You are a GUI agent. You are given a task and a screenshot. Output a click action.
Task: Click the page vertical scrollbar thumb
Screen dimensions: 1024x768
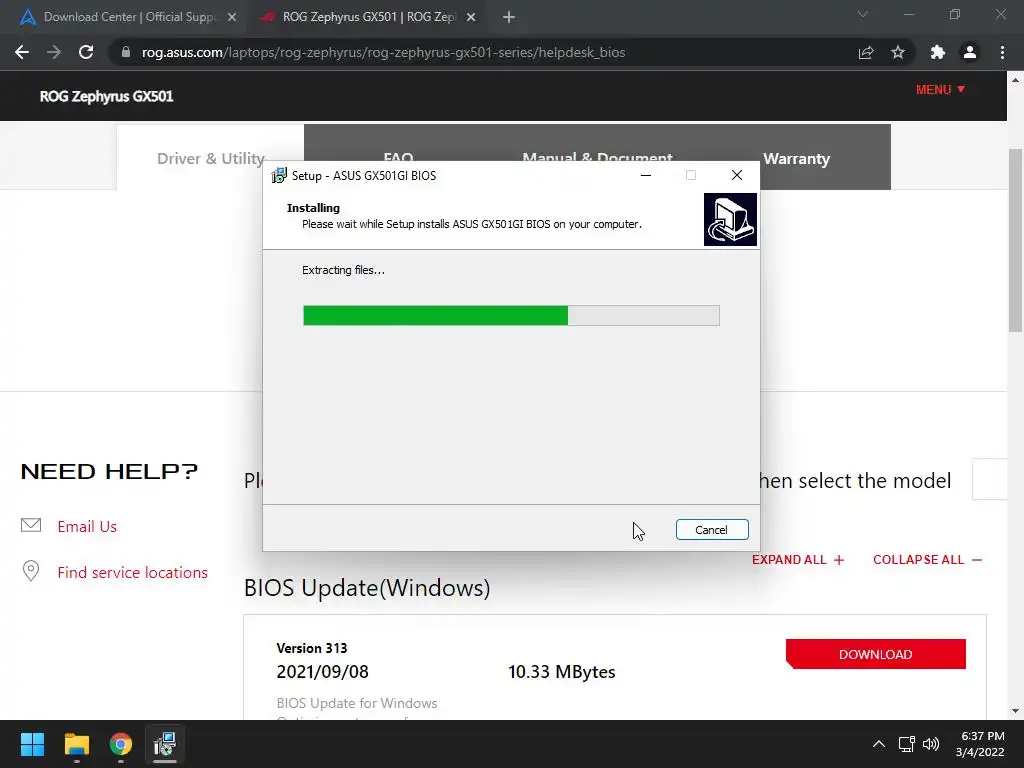(1015, 240)
